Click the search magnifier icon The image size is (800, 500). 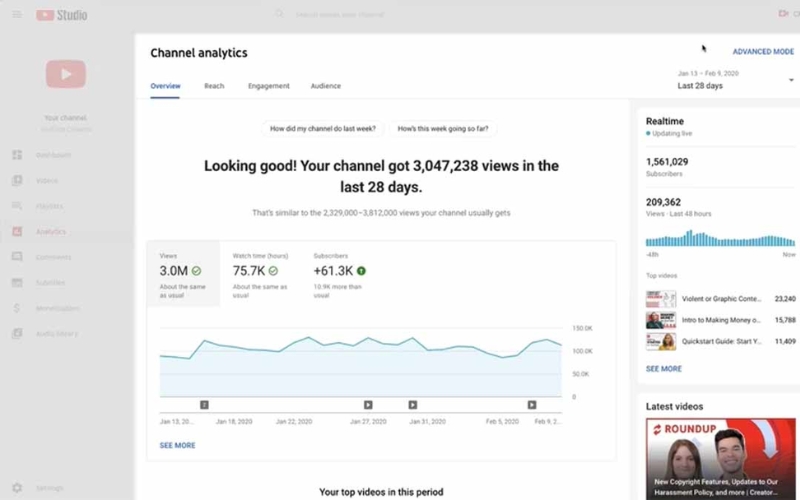point(279,15)
